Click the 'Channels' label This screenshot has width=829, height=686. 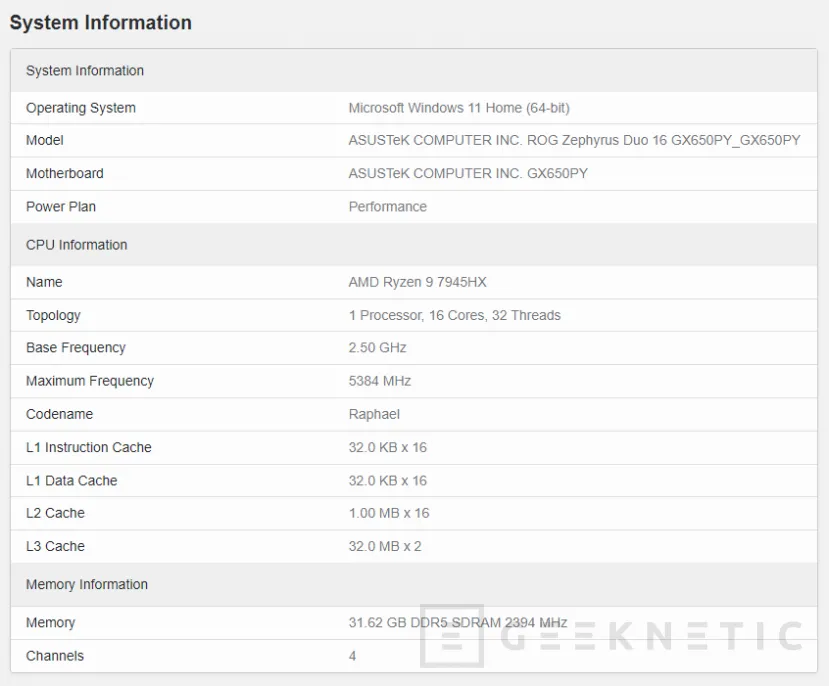(55, 656)
